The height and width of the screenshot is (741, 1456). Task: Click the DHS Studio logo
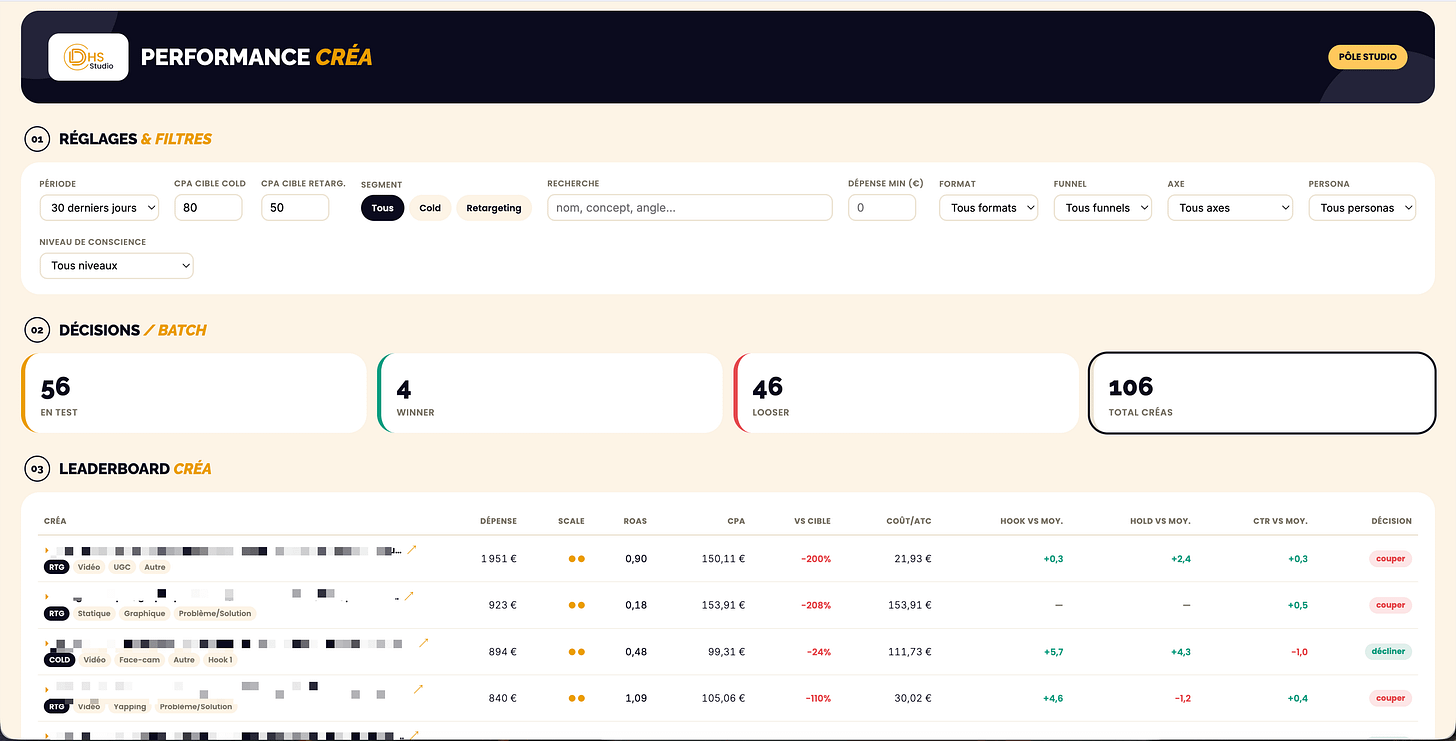pos(88,57)
